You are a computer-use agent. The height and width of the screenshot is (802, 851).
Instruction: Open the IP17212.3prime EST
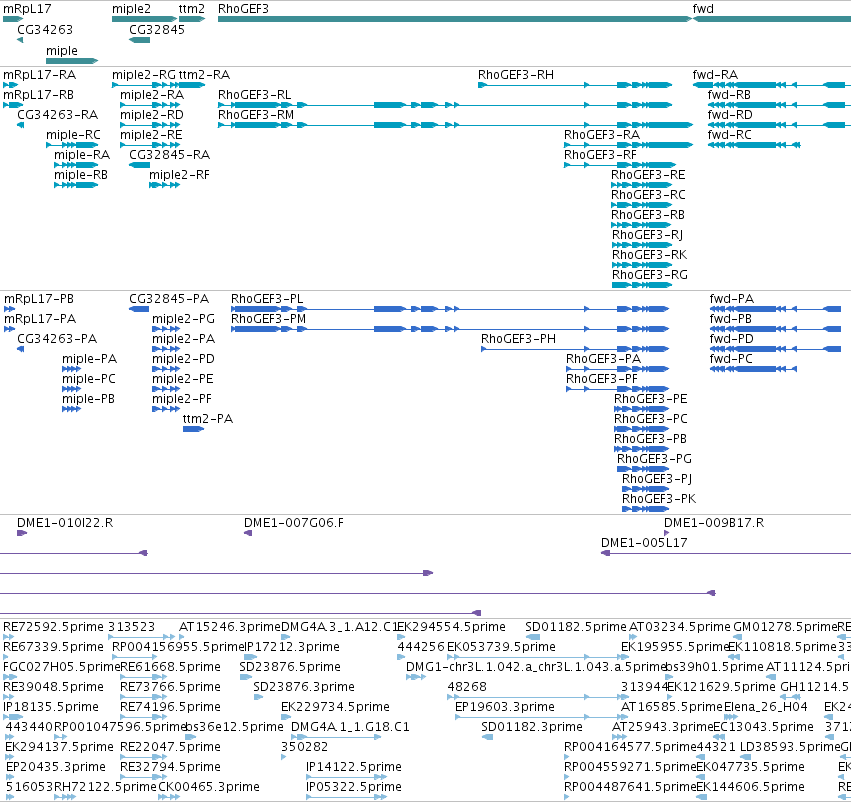pos(250,657)
